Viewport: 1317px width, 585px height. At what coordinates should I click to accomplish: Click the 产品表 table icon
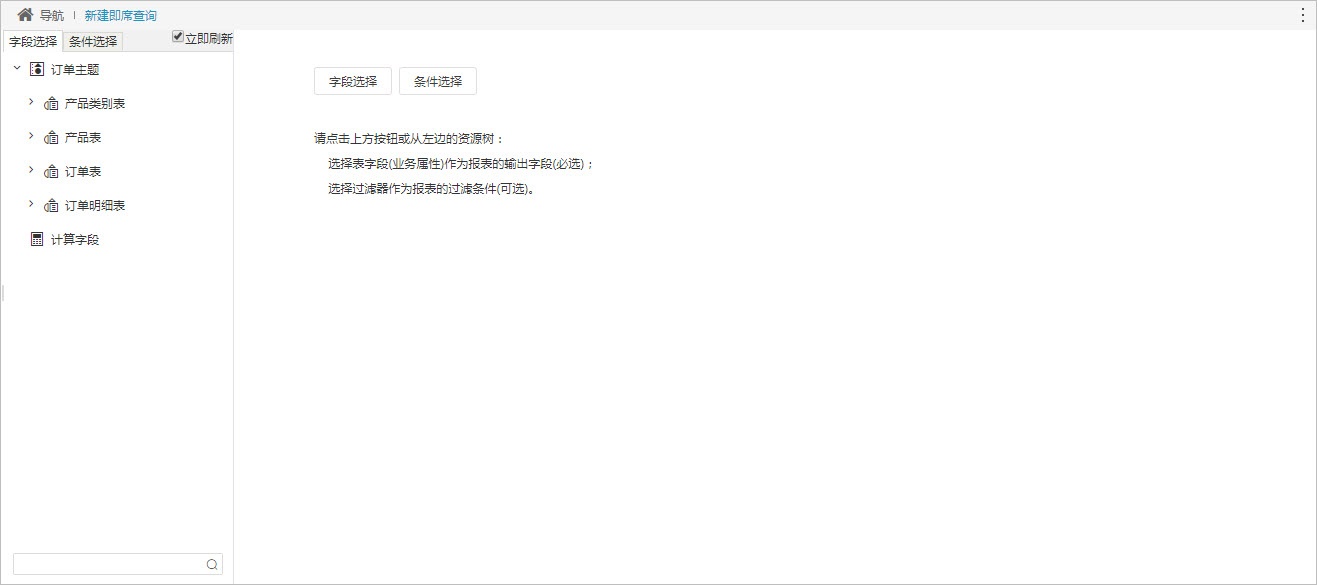pos(52,138)
